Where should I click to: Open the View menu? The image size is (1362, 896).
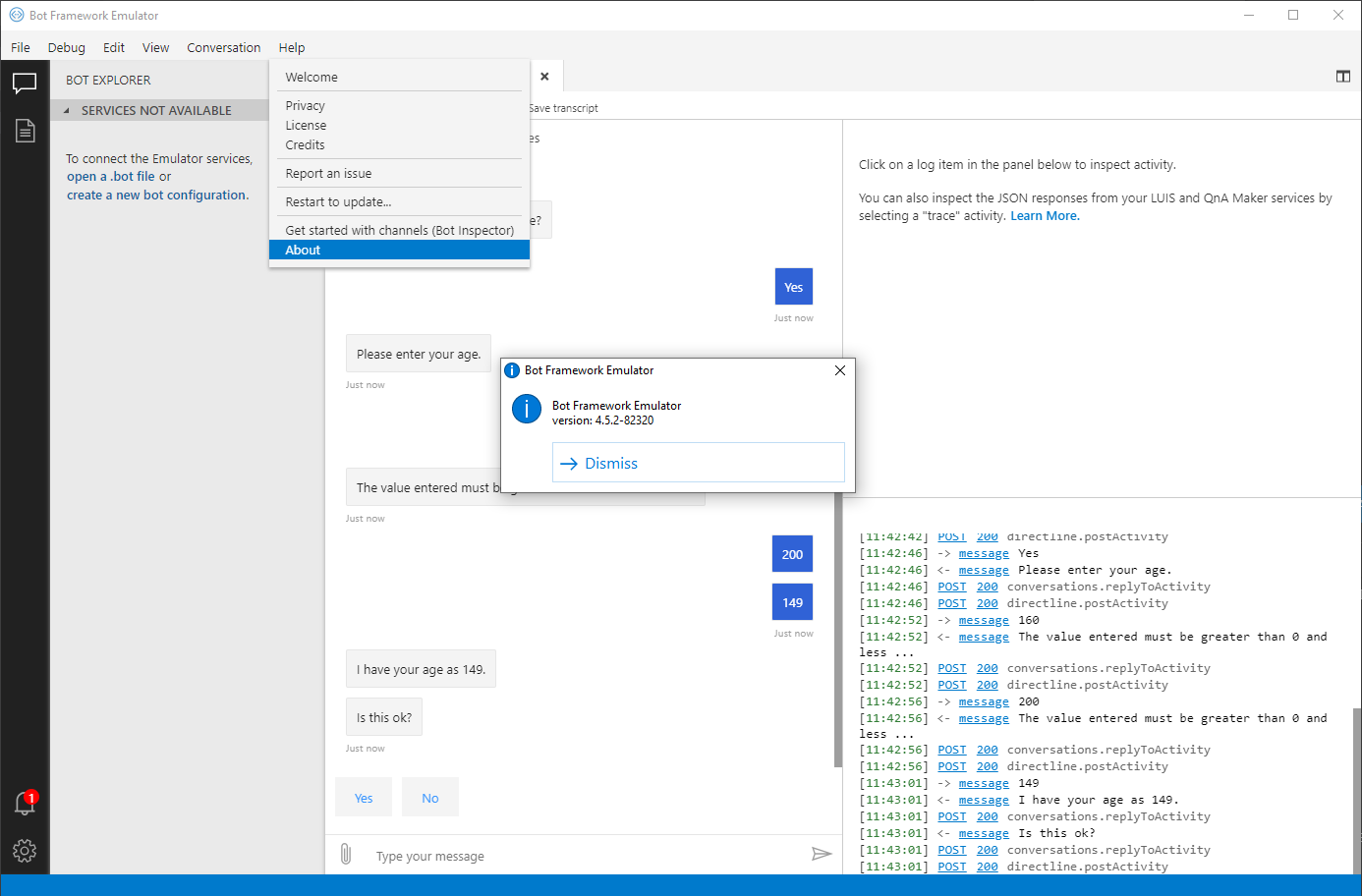click(155, 47)
